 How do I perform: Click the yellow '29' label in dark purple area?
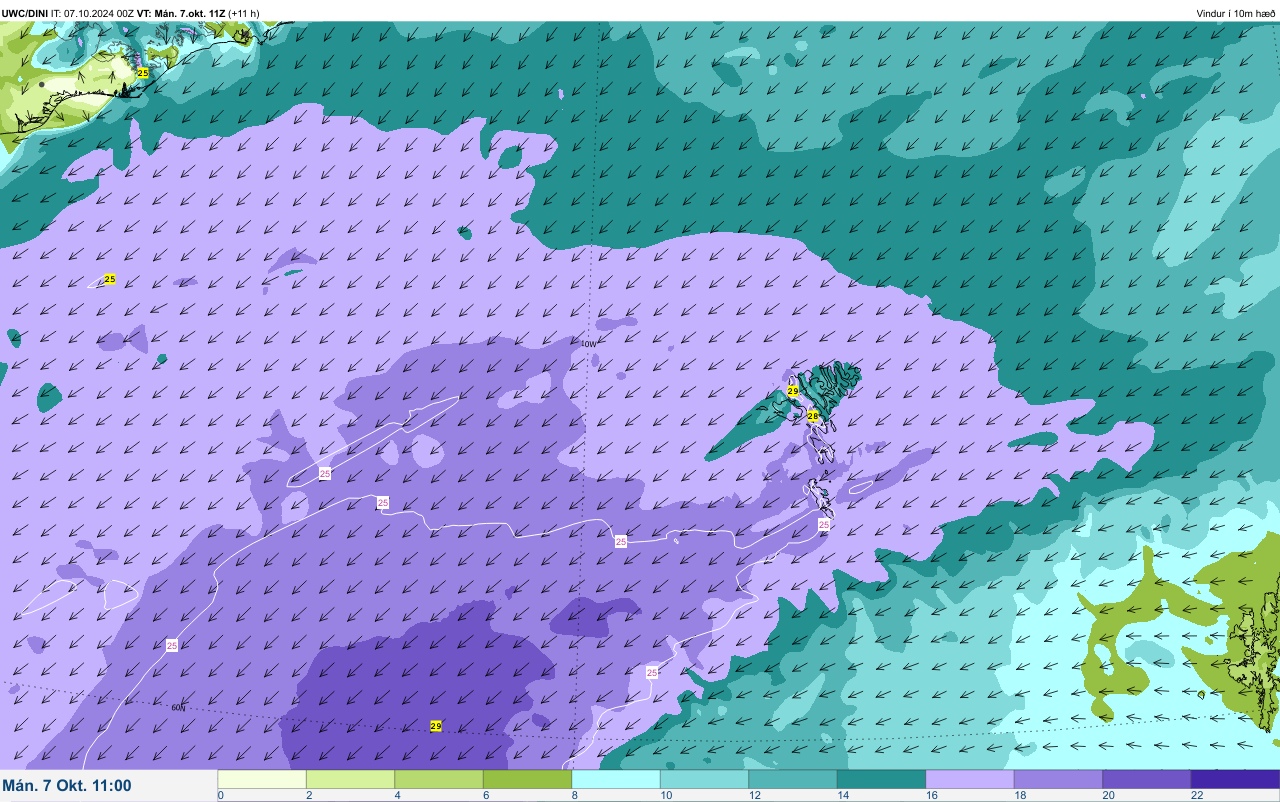tap(436, 726)
